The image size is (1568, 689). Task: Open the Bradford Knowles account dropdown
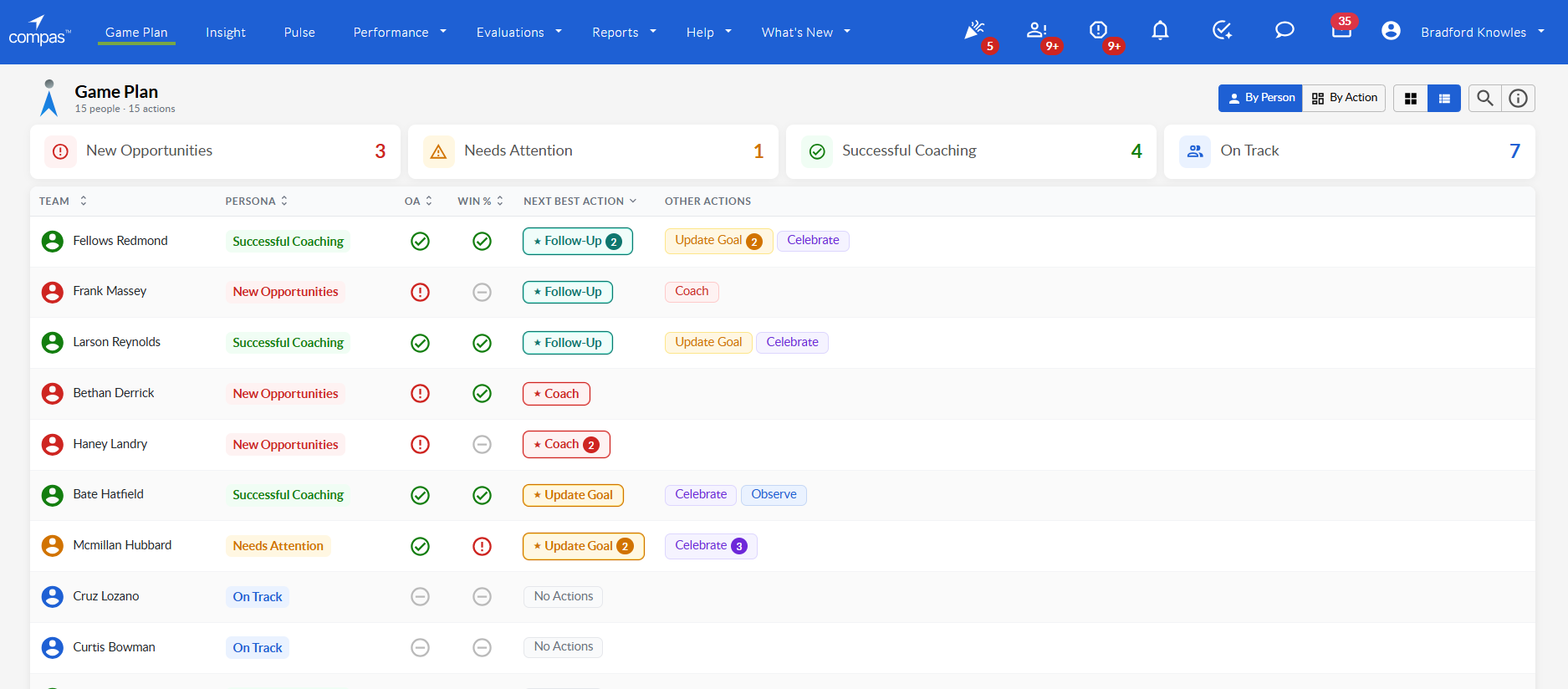click(x=1483, y=32)
